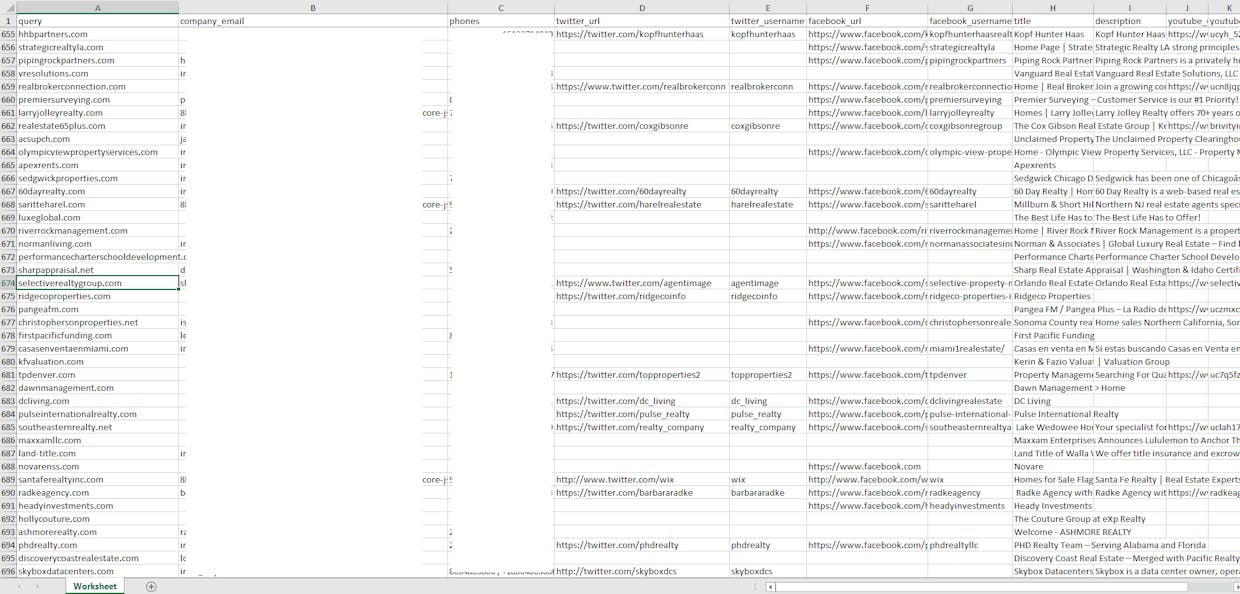Image resolution: width=1240 pixels, height=594 pixels.
Task: Select column B header
Action: 313,7
